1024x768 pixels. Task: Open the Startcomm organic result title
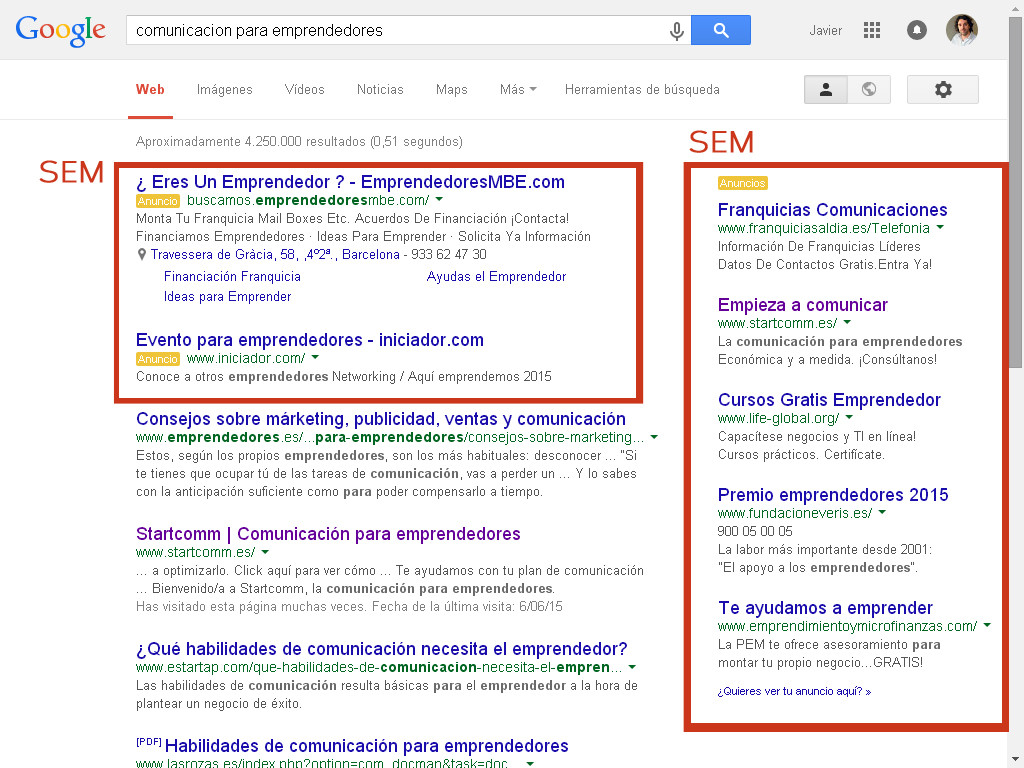click(x=328, y=534)
